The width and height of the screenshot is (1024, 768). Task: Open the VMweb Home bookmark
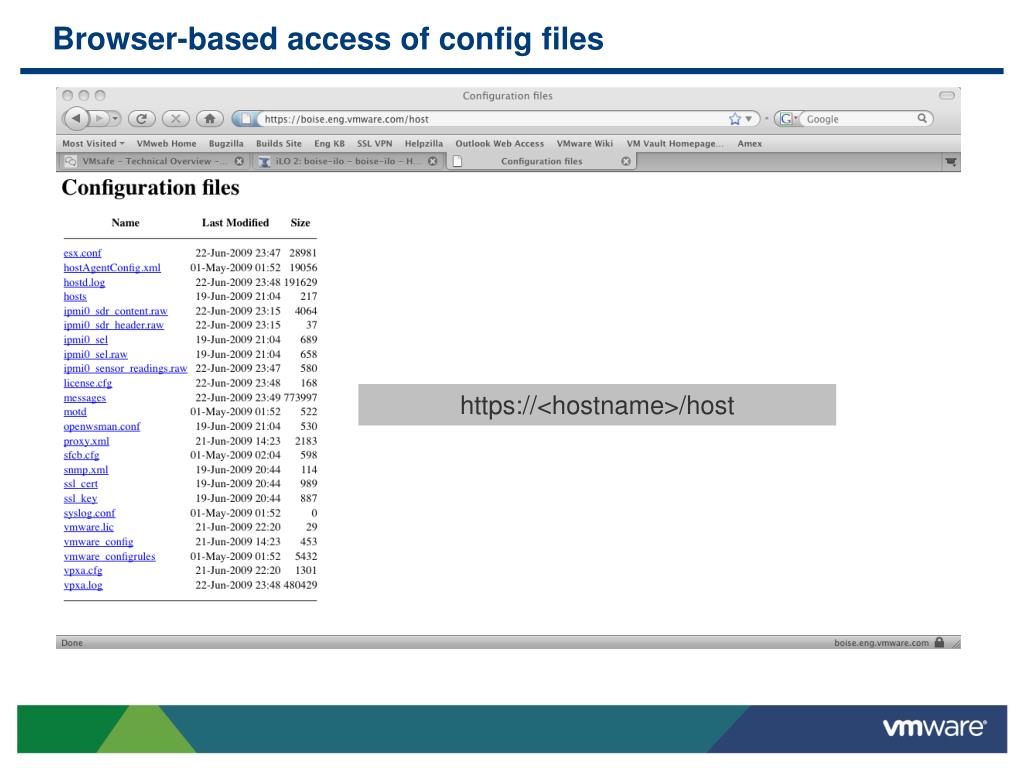tap(166, 143)
